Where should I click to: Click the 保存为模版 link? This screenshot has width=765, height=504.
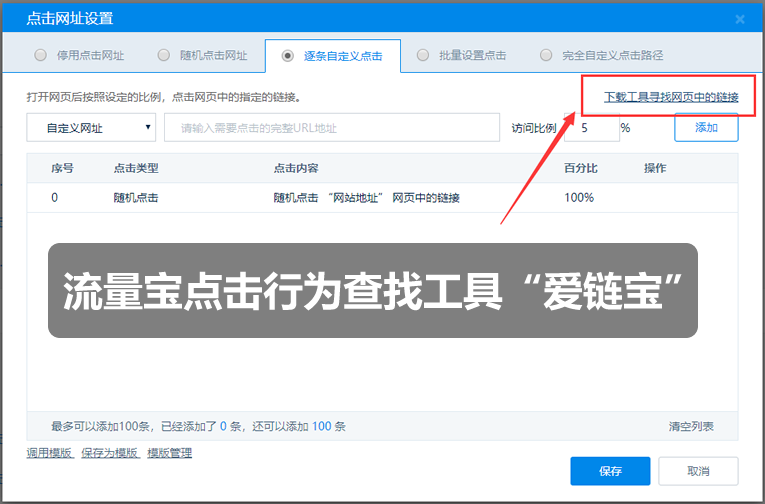click(110, 453)
